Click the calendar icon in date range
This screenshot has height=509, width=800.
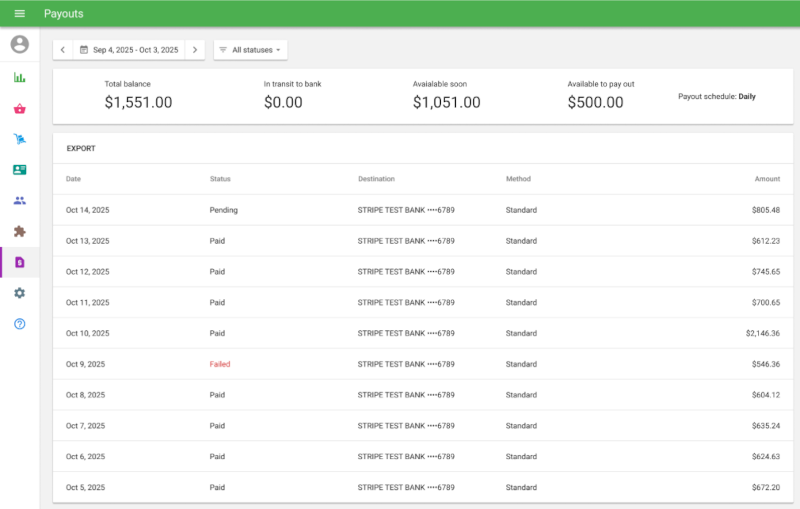point(84,50)
